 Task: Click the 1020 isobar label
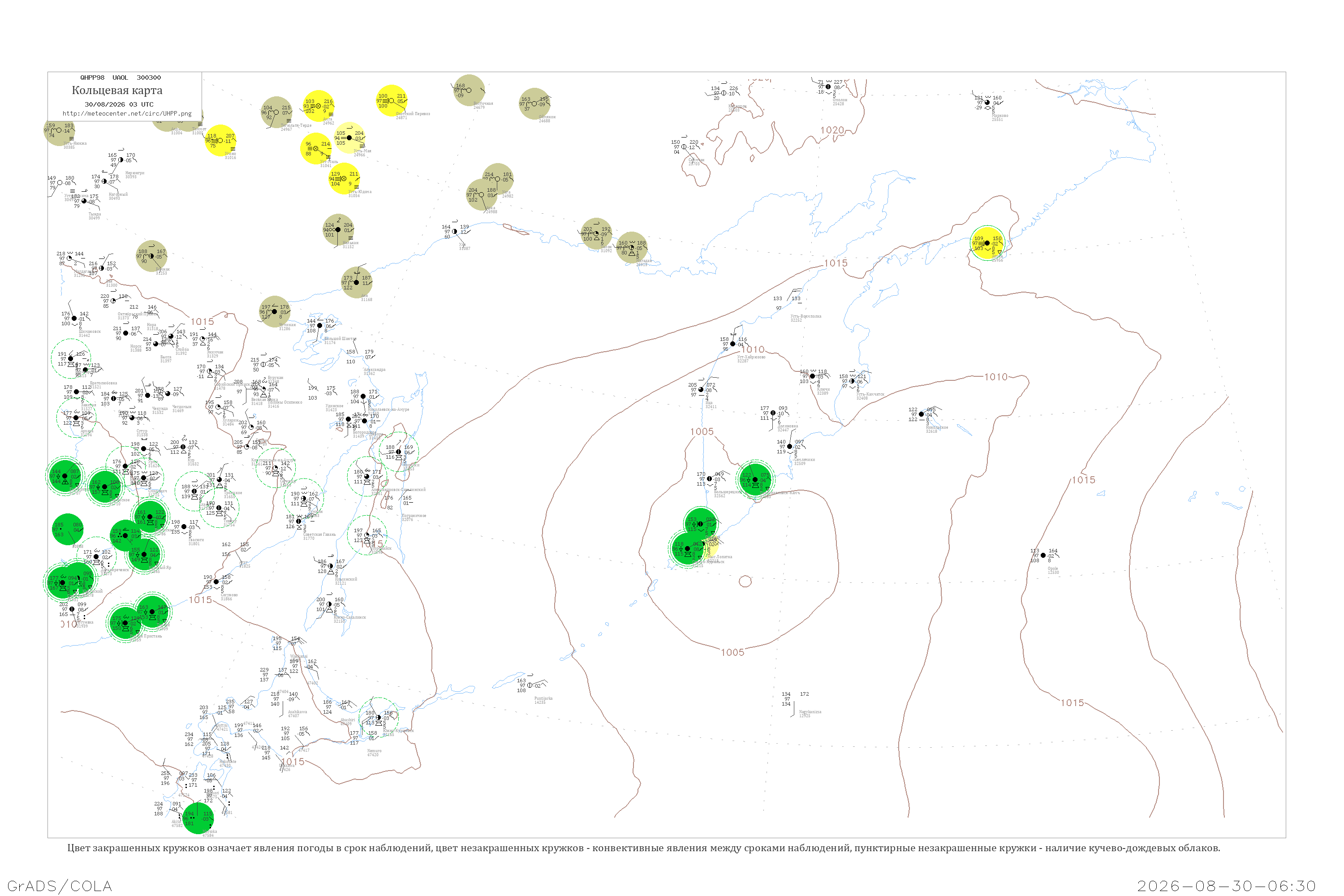click(832, 130)
